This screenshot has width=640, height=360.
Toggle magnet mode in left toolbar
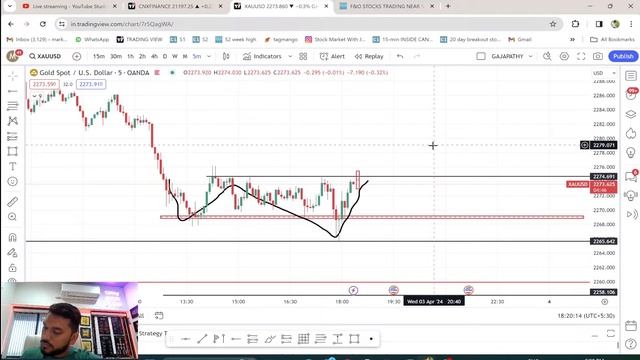tap(12, 237)
